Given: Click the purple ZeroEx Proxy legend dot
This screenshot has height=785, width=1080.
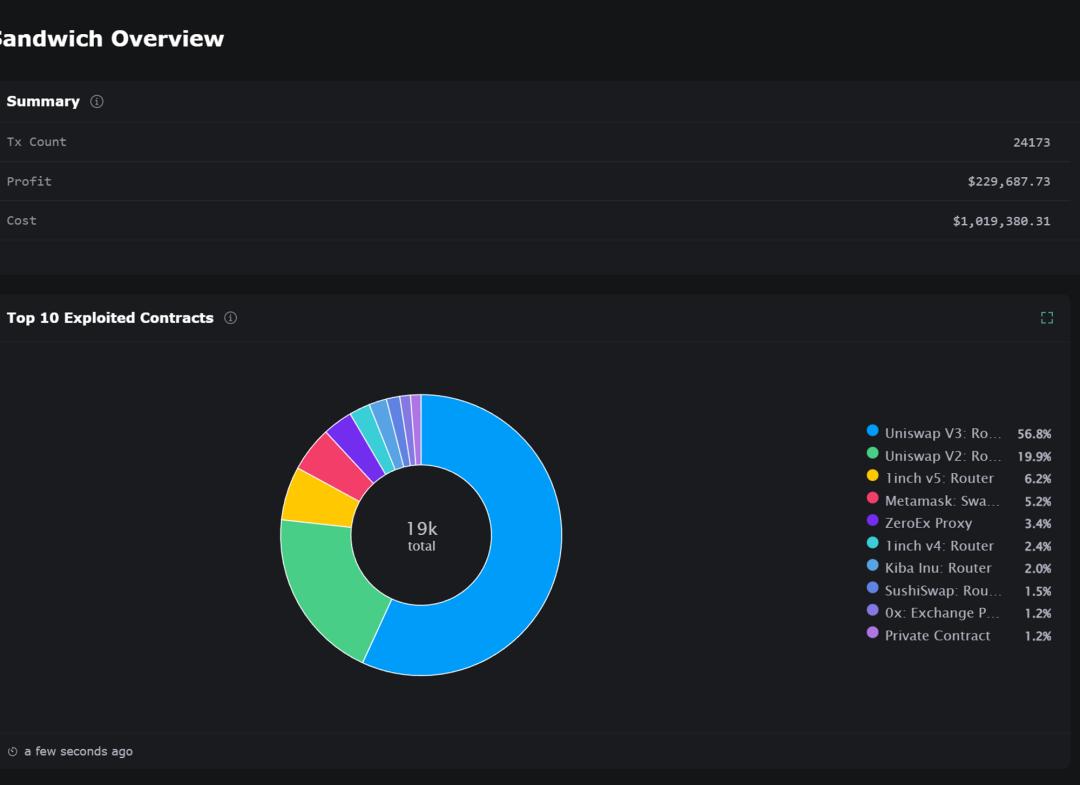Looking at the screenshot, I should click(870, 523).
